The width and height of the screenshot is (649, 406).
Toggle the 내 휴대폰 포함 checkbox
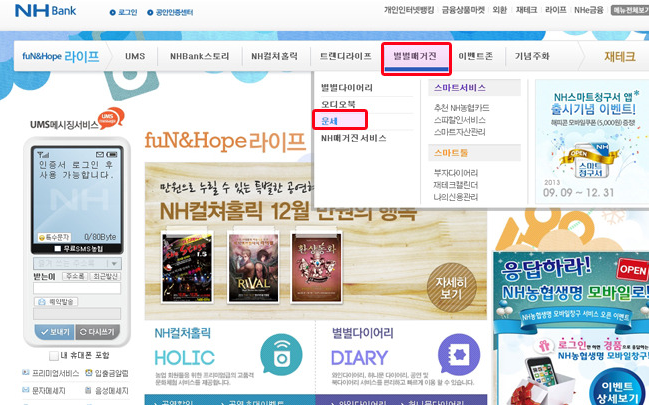tap(53, 356)
